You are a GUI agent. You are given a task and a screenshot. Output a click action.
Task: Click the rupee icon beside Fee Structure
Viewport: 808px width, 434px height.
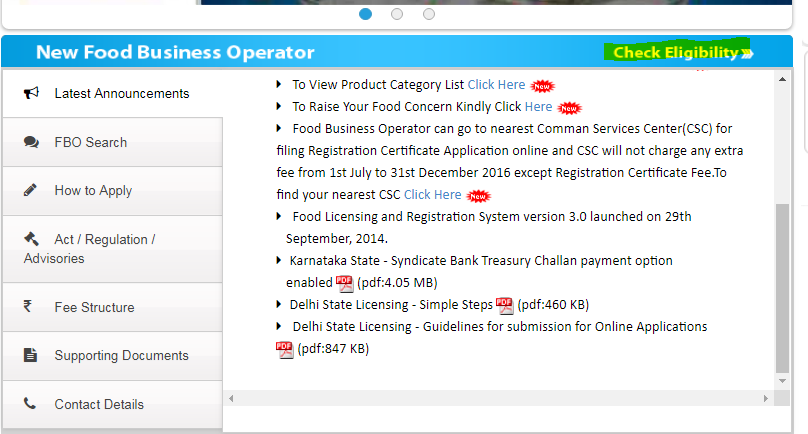click(x=29, y=307)
